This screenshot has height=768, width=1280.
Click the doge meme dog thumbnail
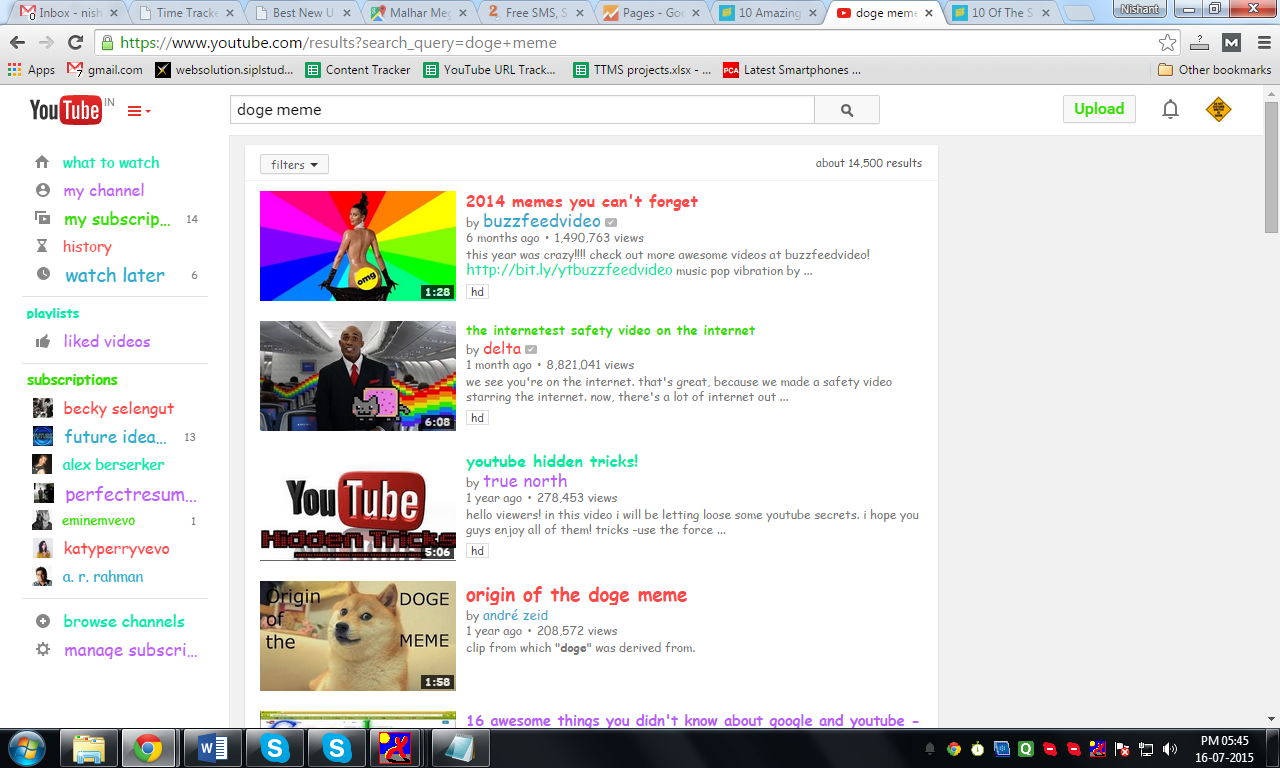coord(358,636)
